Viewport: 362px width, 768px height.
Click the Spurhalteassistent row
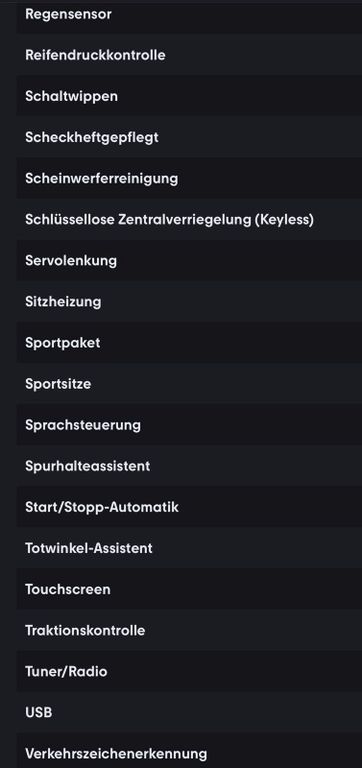189,466
